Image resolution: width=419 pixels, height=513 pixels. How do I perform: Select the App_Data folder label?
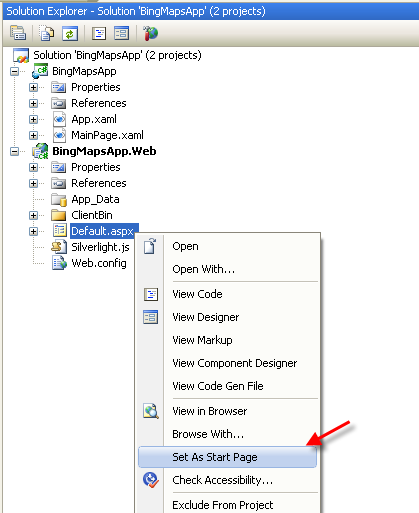click(95, 199)
